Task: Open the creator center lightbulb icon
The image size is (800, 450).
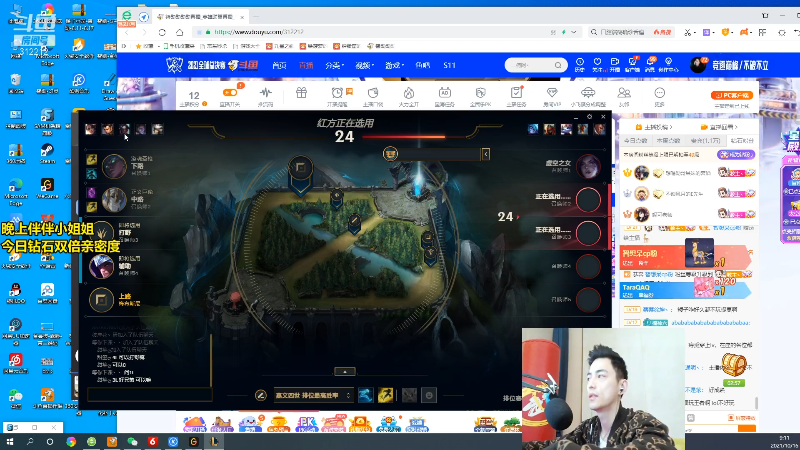Action: (x=668, y=62)
